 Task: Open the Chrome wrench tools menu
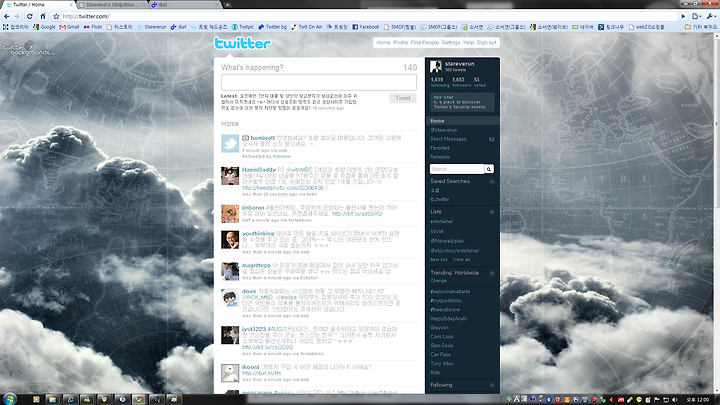tap(710, 16)
